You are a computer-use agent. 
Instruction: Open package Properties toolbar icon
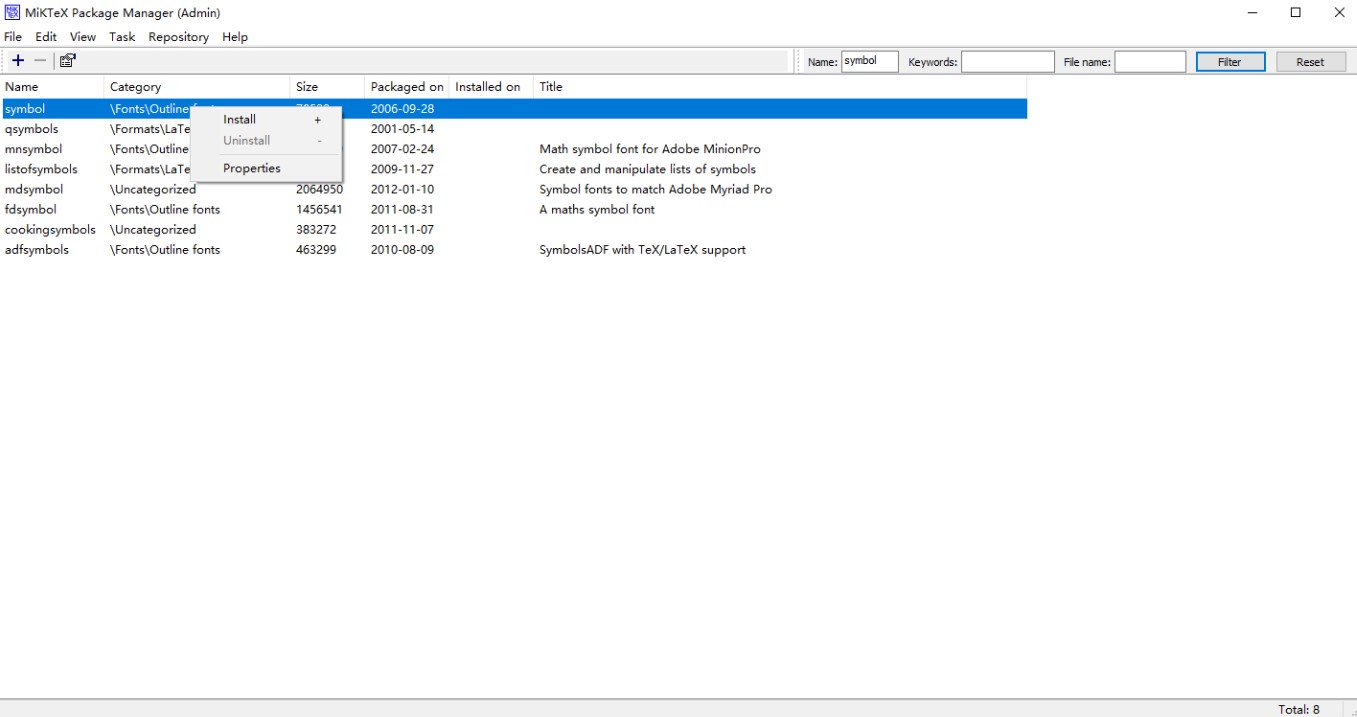(x=67, y=61)
